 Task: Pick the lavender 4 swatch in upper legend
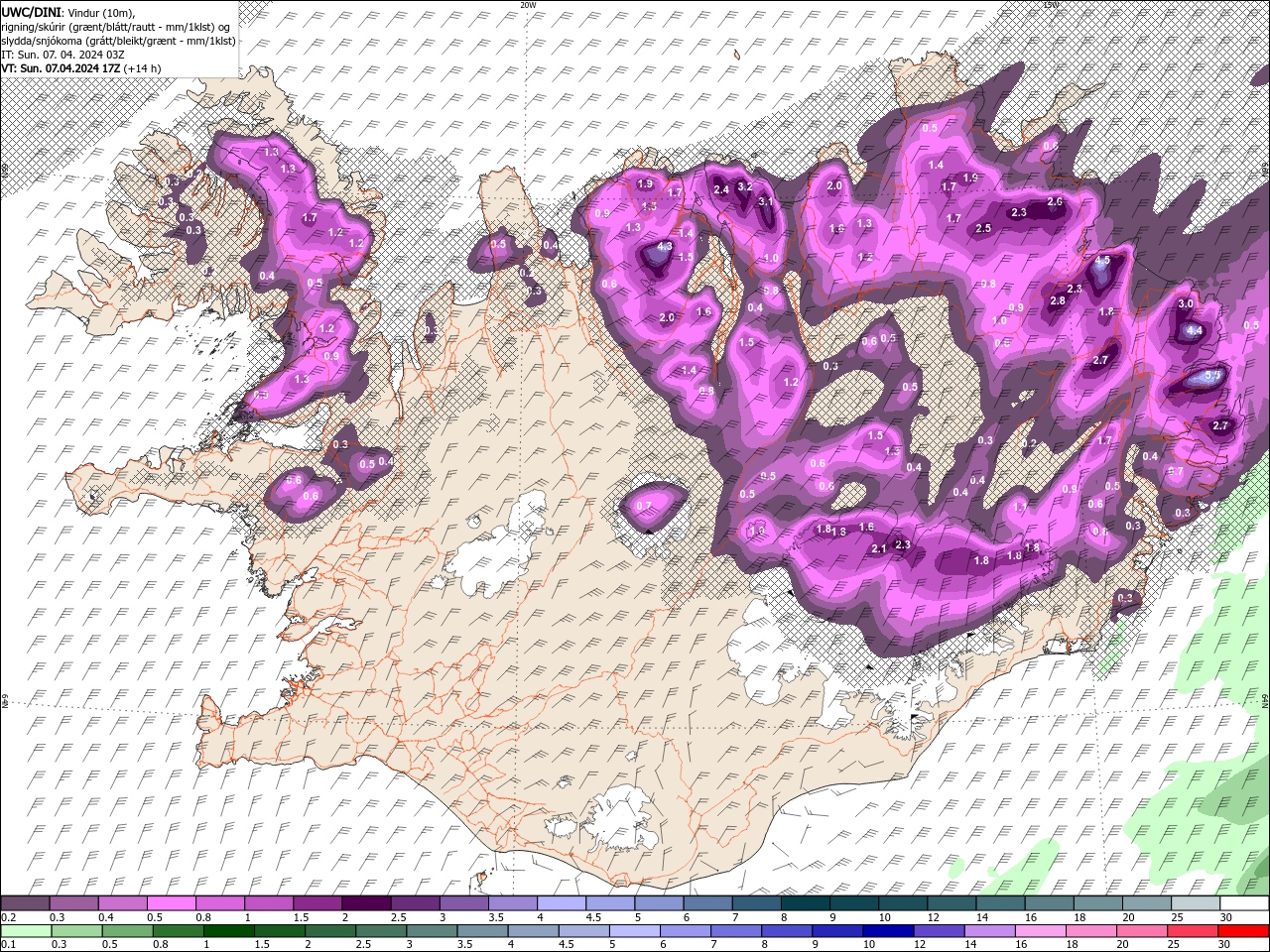(x=562, y=903)
